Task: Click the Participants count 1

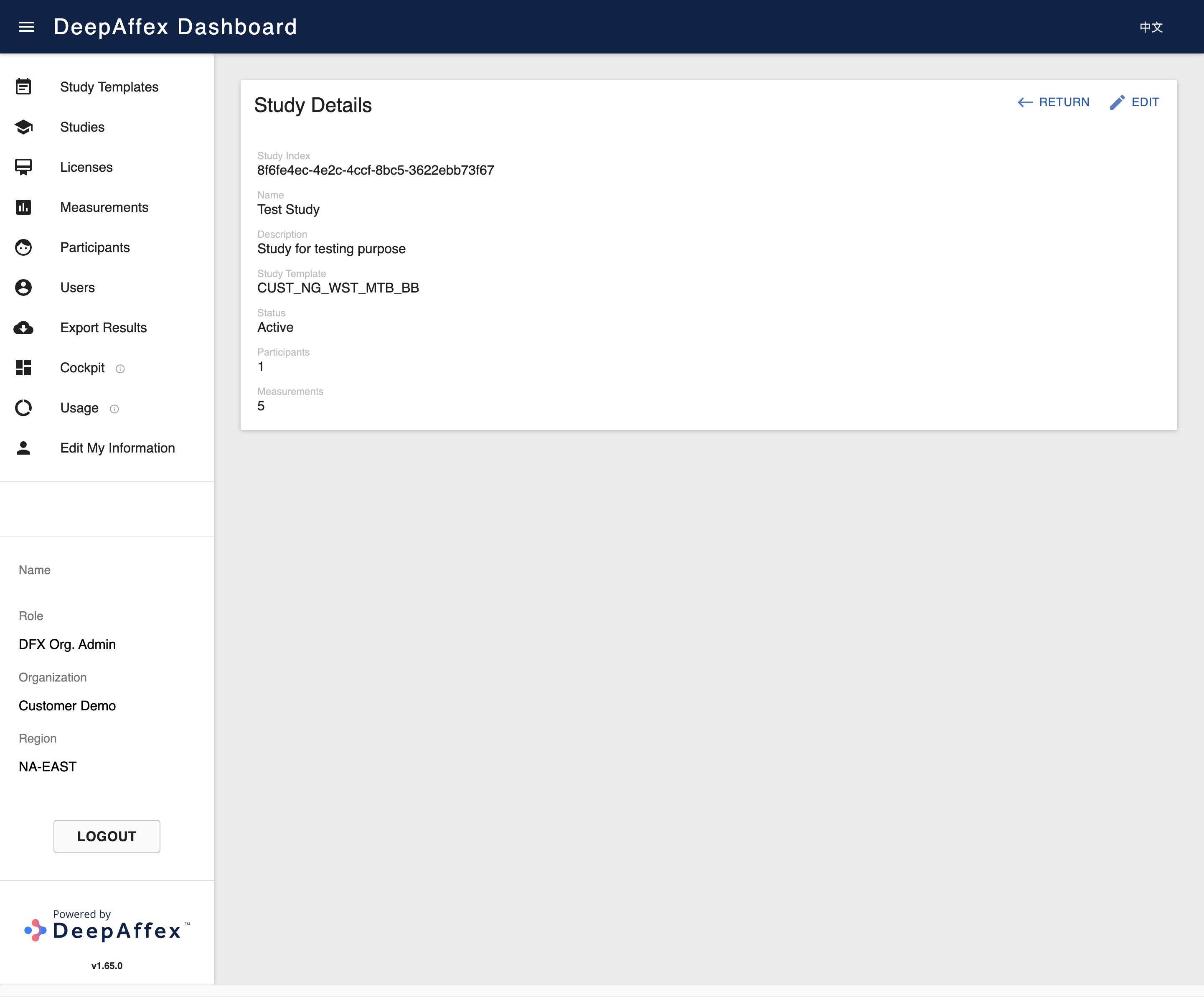Action: tap(261, 367)
